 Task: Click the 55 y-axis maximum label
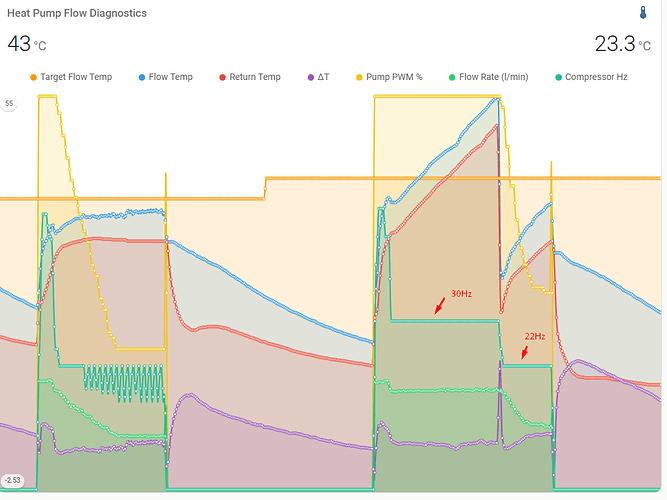click(x=9, y=103)
